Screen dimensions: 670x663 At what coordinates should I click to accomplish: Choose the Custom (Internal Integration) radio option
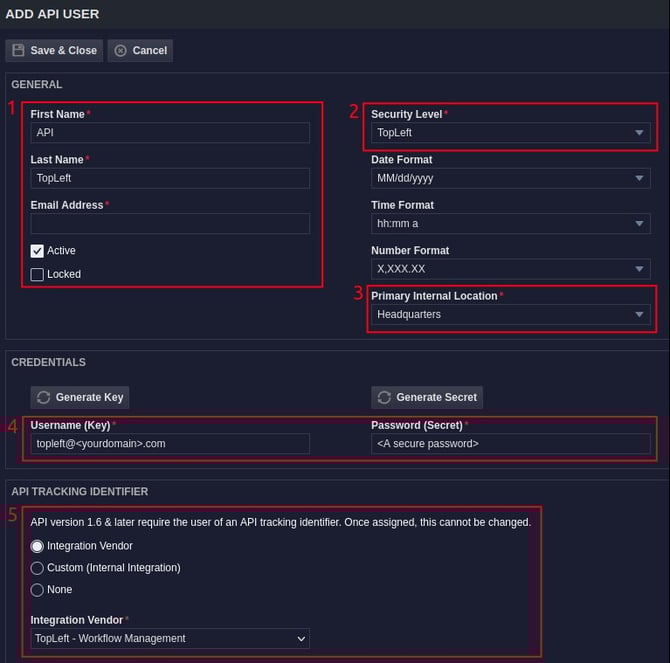37,568
